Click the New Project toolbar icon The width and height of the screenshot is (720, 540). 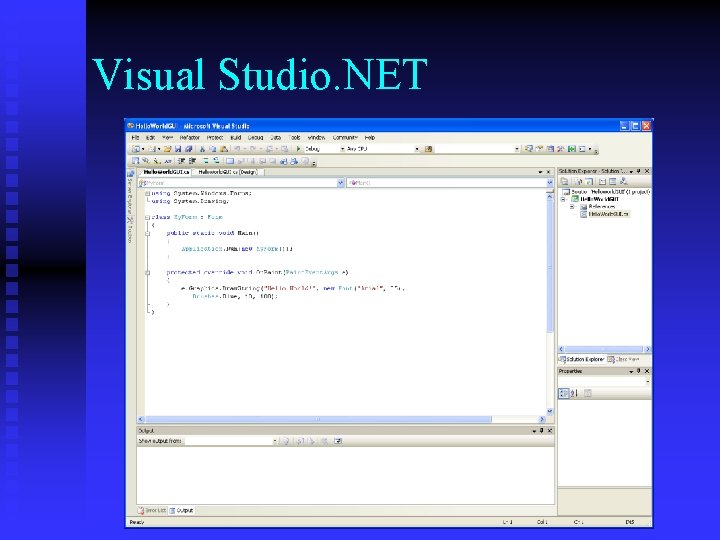[x=136, y=149]
